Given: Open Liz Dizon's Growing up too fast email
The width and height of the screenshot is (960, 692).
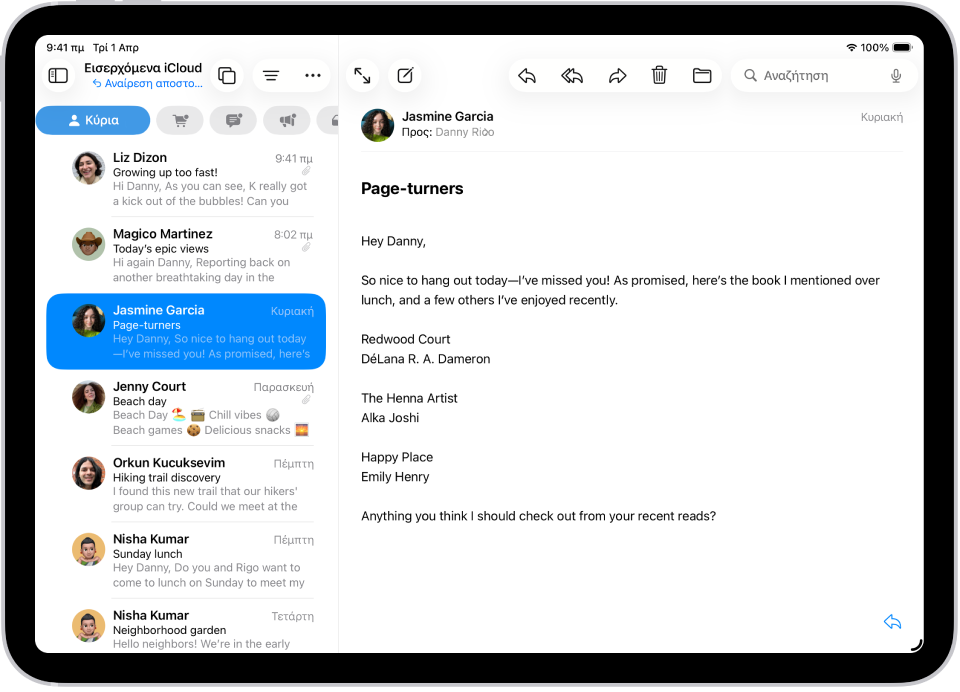Looking at the screenshot, I should [186, 179].
